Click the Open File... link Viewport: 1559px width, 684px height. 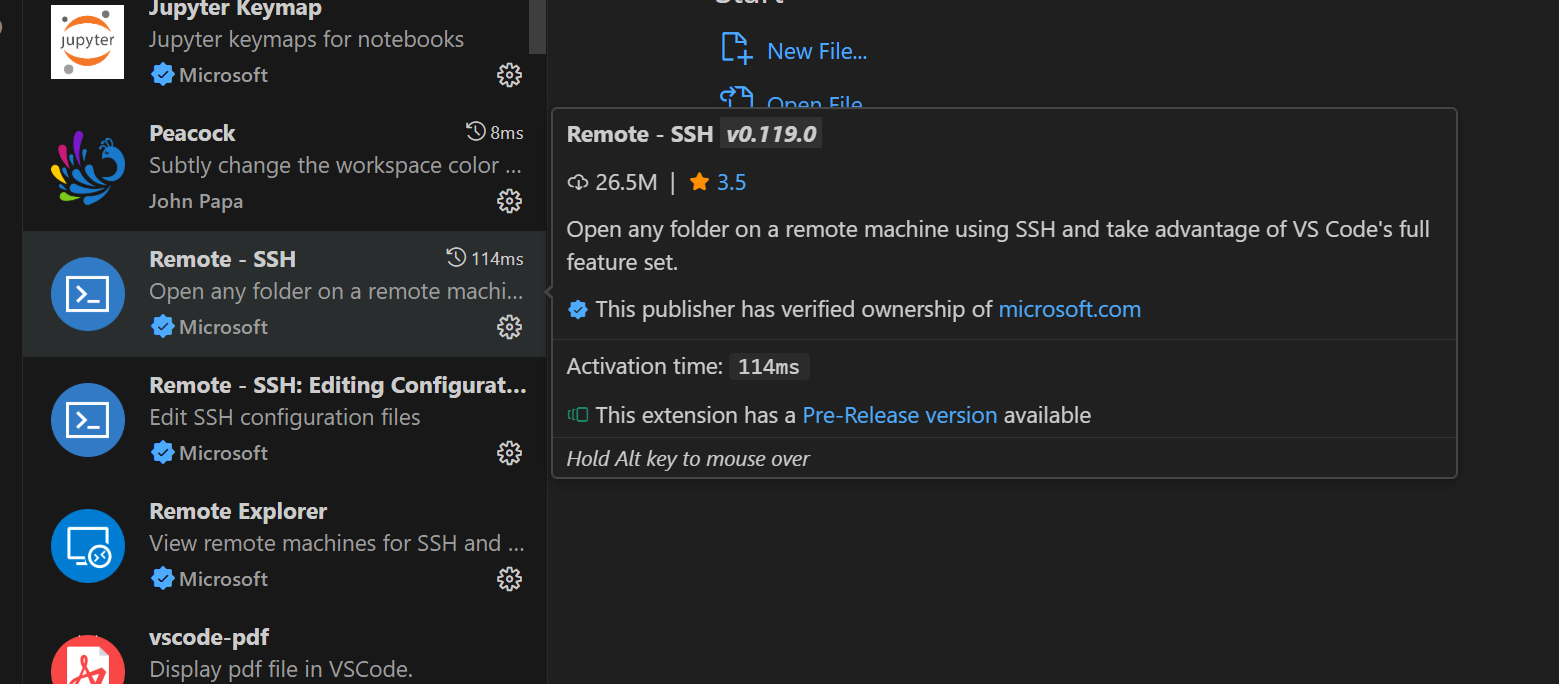(815, 102)
